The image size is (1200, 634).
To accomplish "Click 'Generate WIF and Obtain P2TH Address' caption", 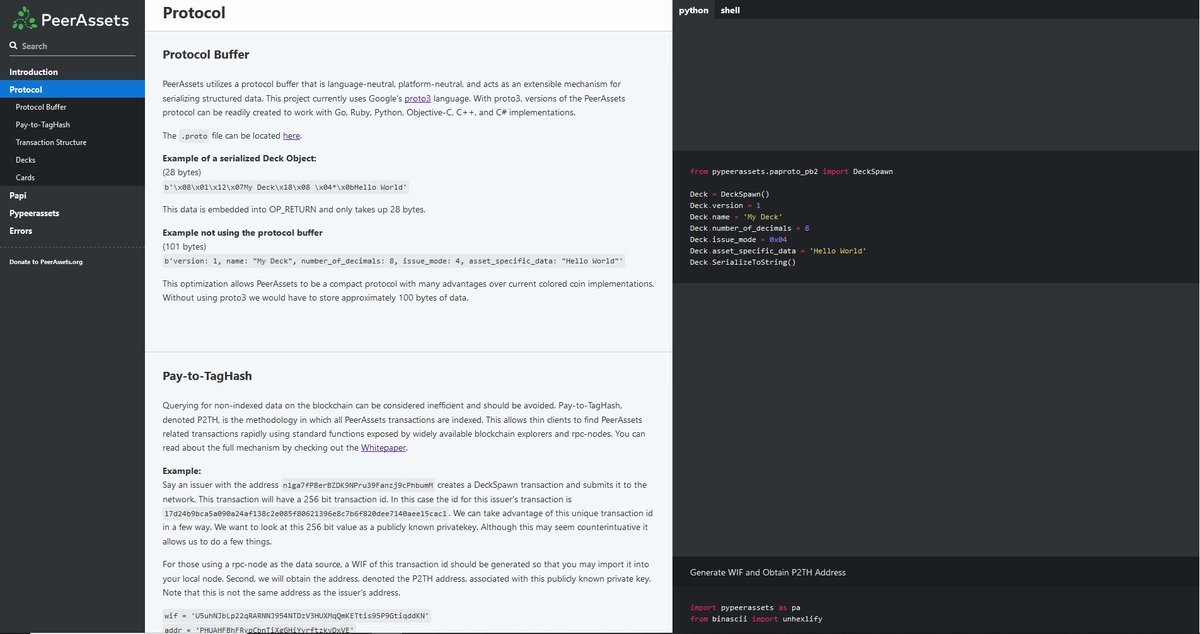I will point(768,573).
